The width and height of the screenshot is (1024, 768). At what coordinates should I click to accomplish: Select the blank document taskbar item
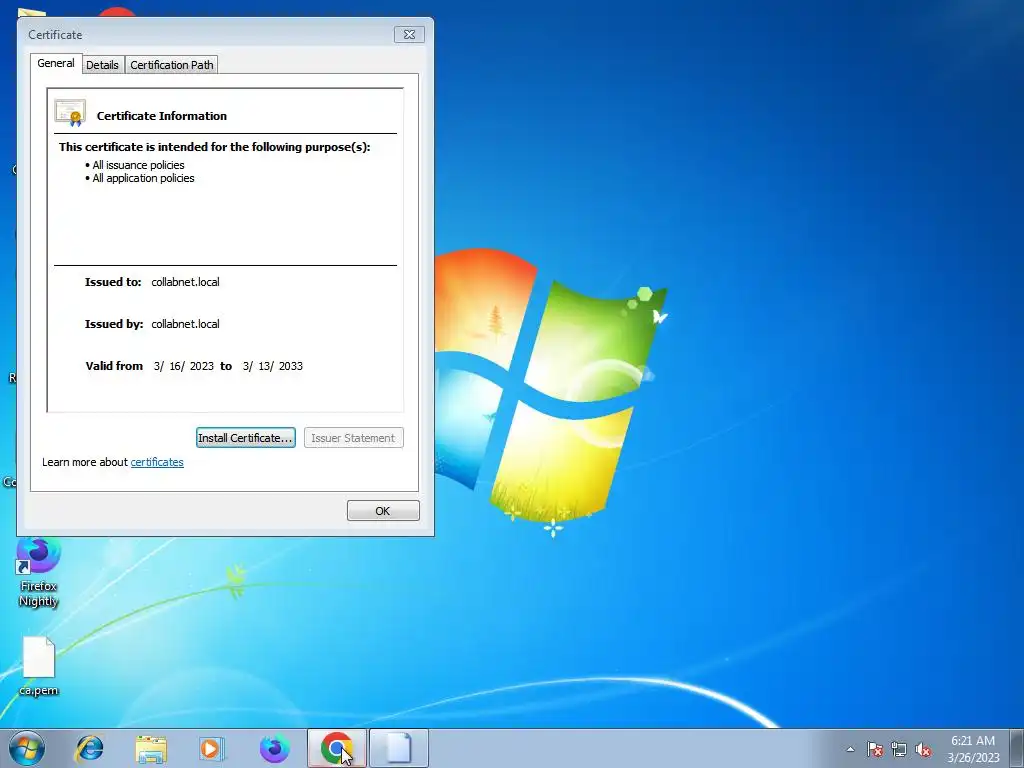click(x=399, y=748)
